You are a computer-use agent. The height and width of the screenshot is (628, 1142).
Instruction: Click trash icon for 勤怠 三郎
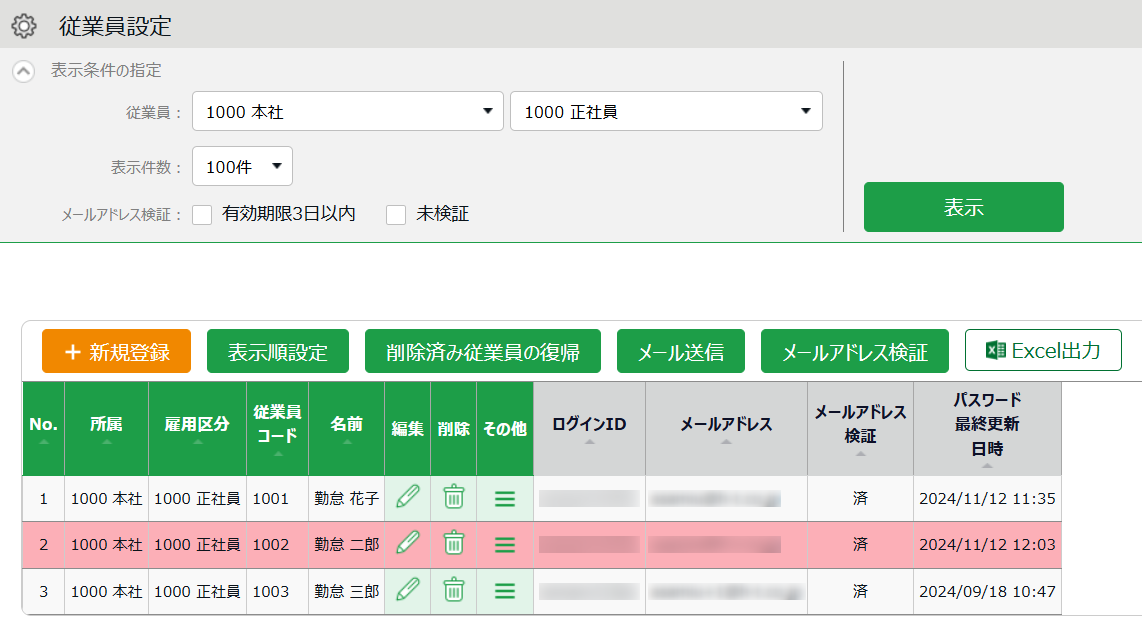454,591
